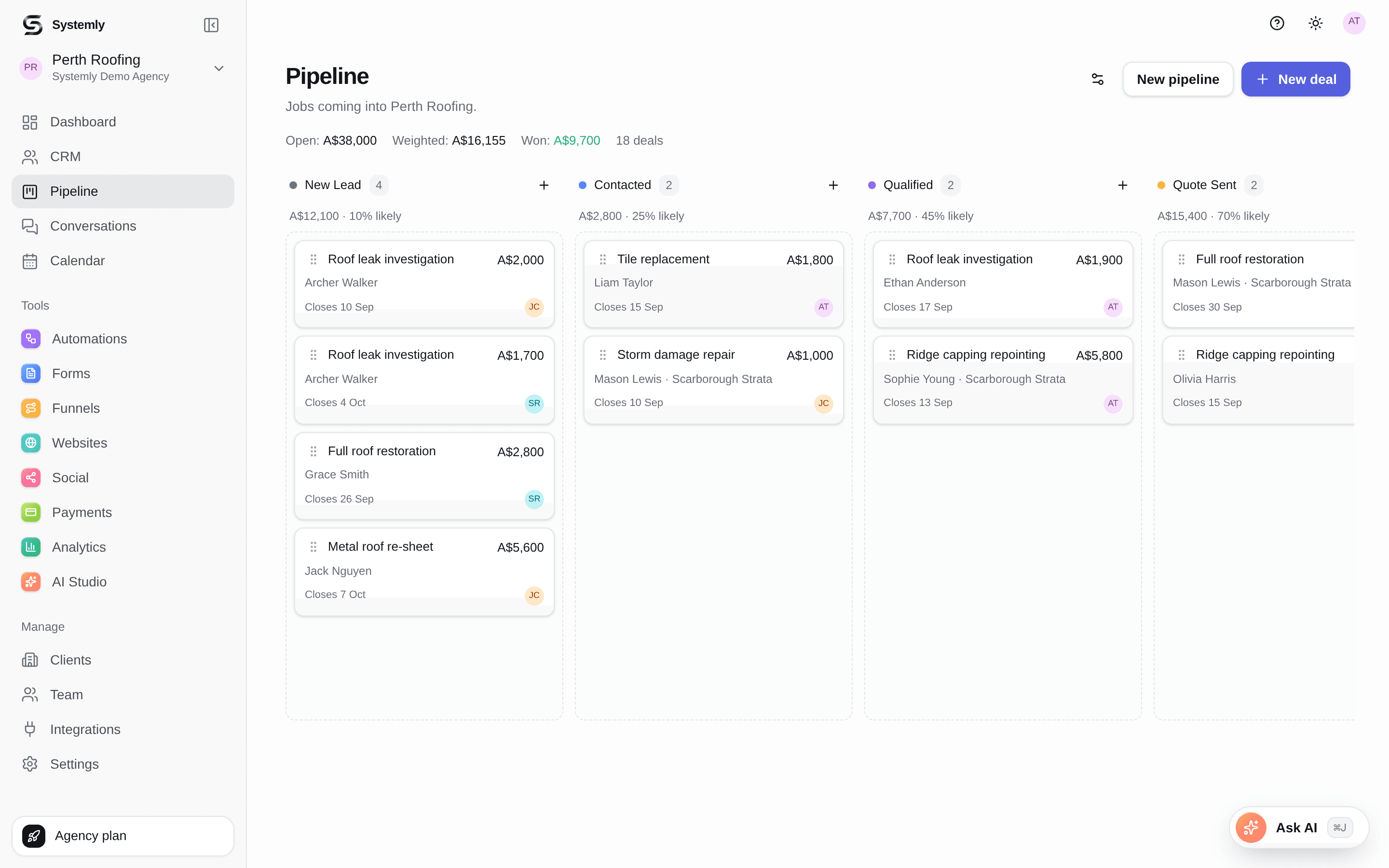Open the Automations tool icon

31,339
